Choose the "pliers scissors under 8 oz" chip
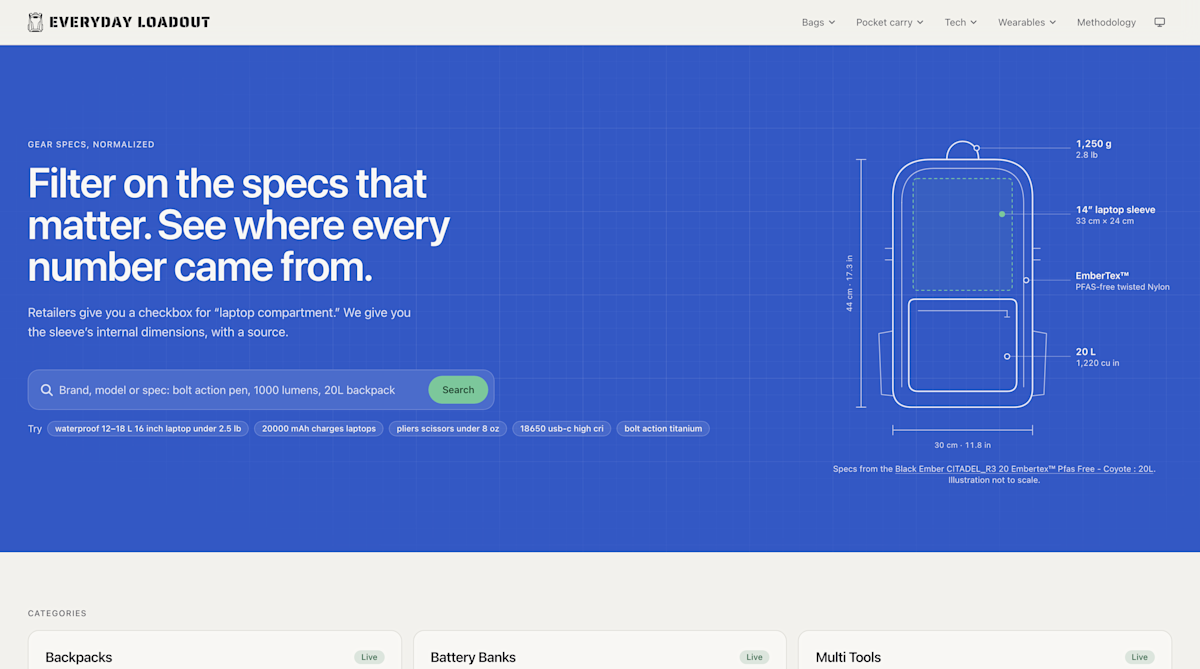The height and width of the screenshot is (669, 1200). [x=448, y=429]
